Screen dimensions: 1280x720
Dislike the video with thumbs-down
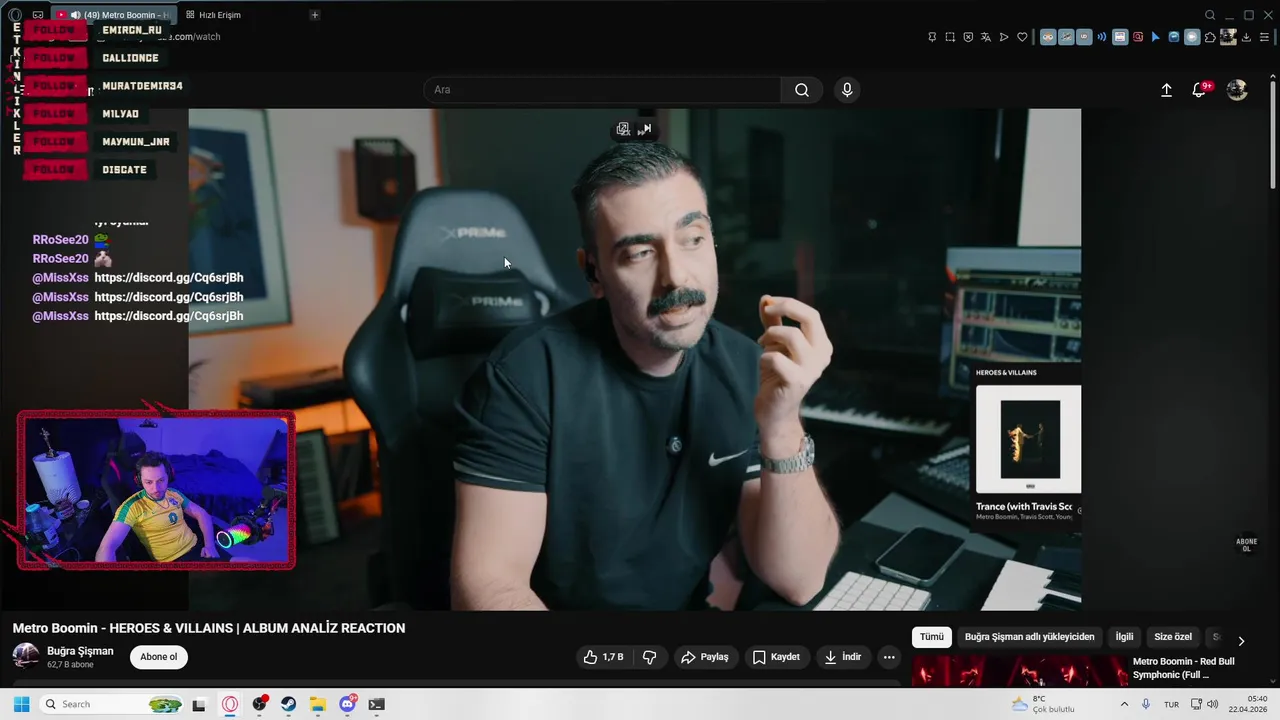click(649, 657)
